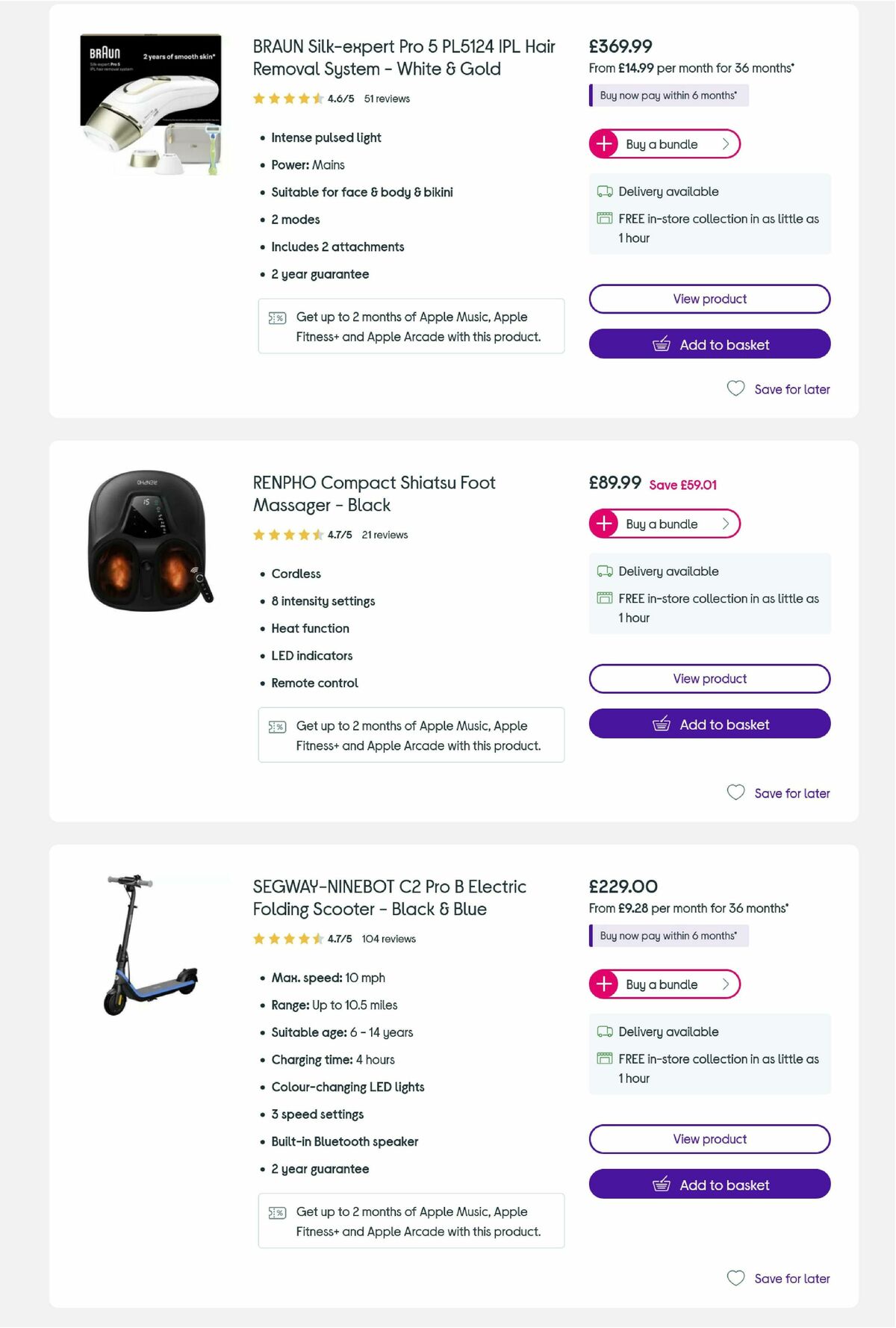This screenshot has height=1328, width=896.
Task: Expand the Buy a bundle chevron for RENPHO
Action: click(725, 524)
